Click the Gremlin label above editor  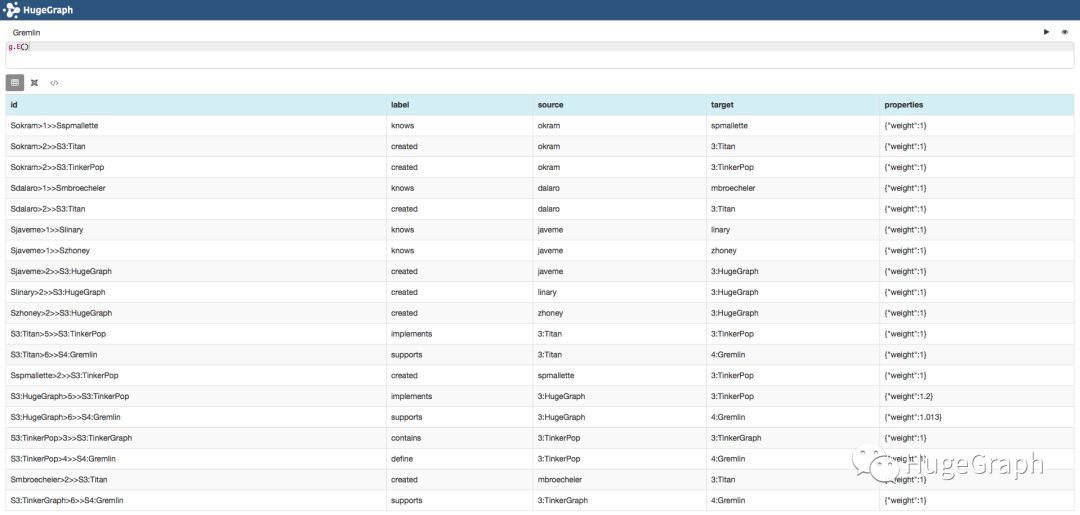click(x=26, y=32)
